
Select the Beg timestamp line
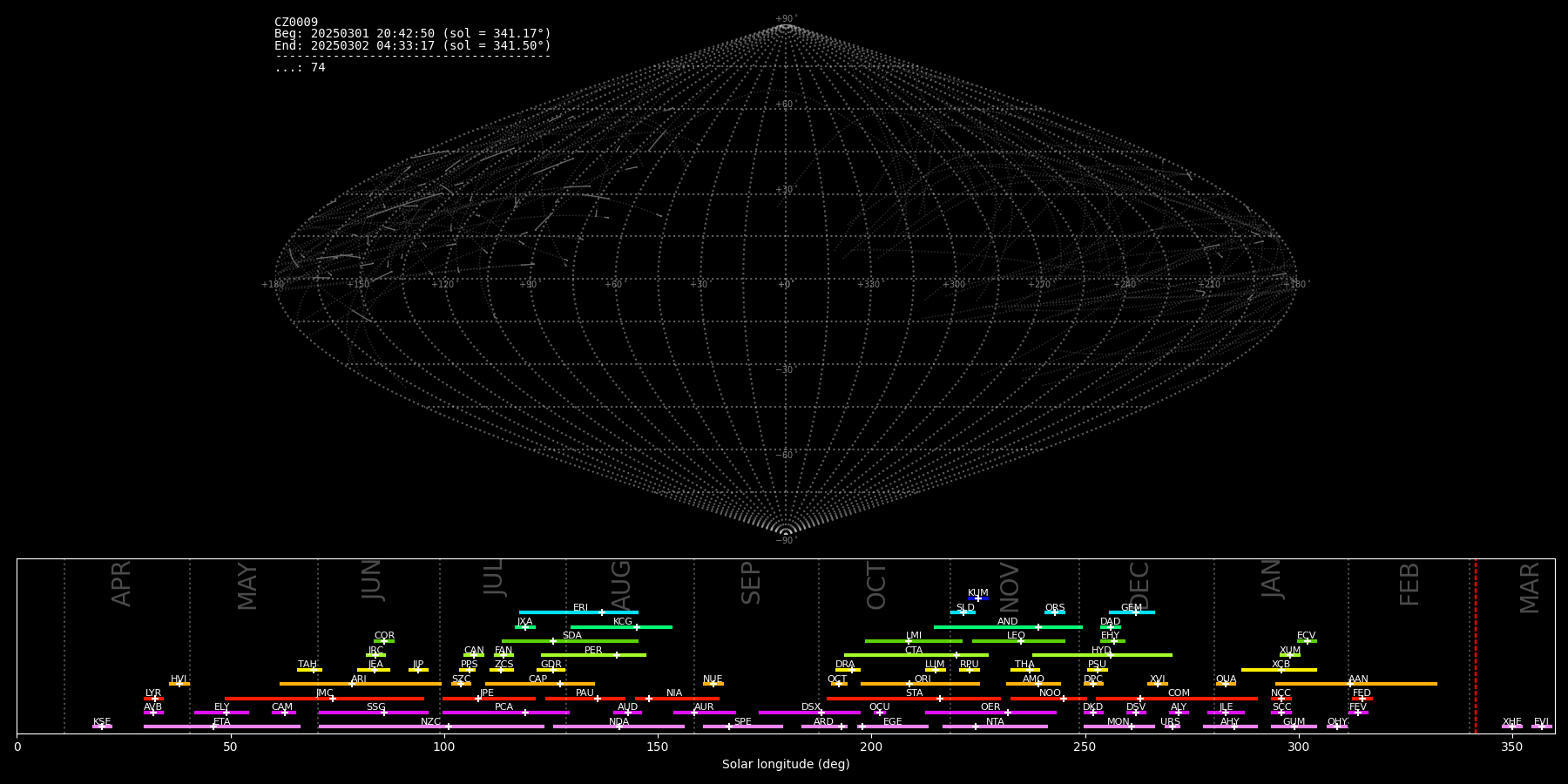pos(413,33)
